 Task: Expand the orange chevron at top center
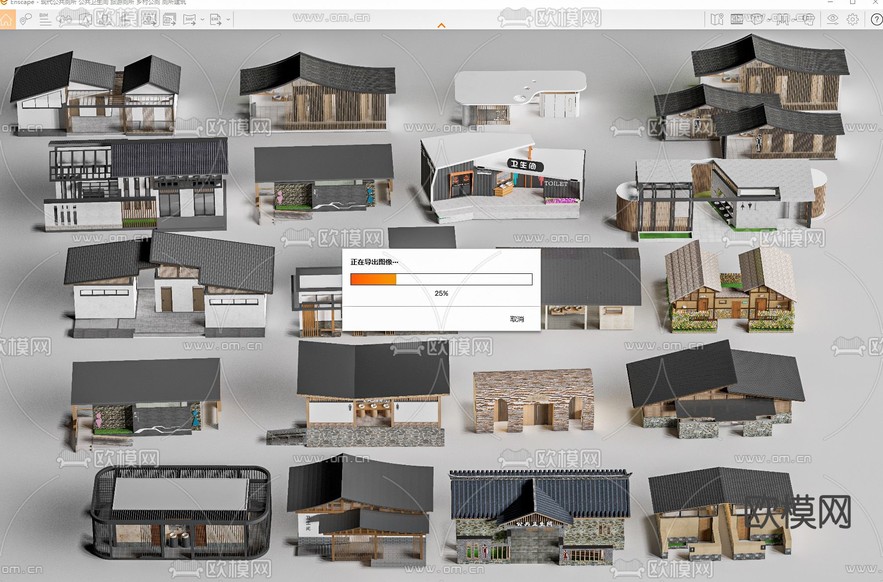(442, 25)
